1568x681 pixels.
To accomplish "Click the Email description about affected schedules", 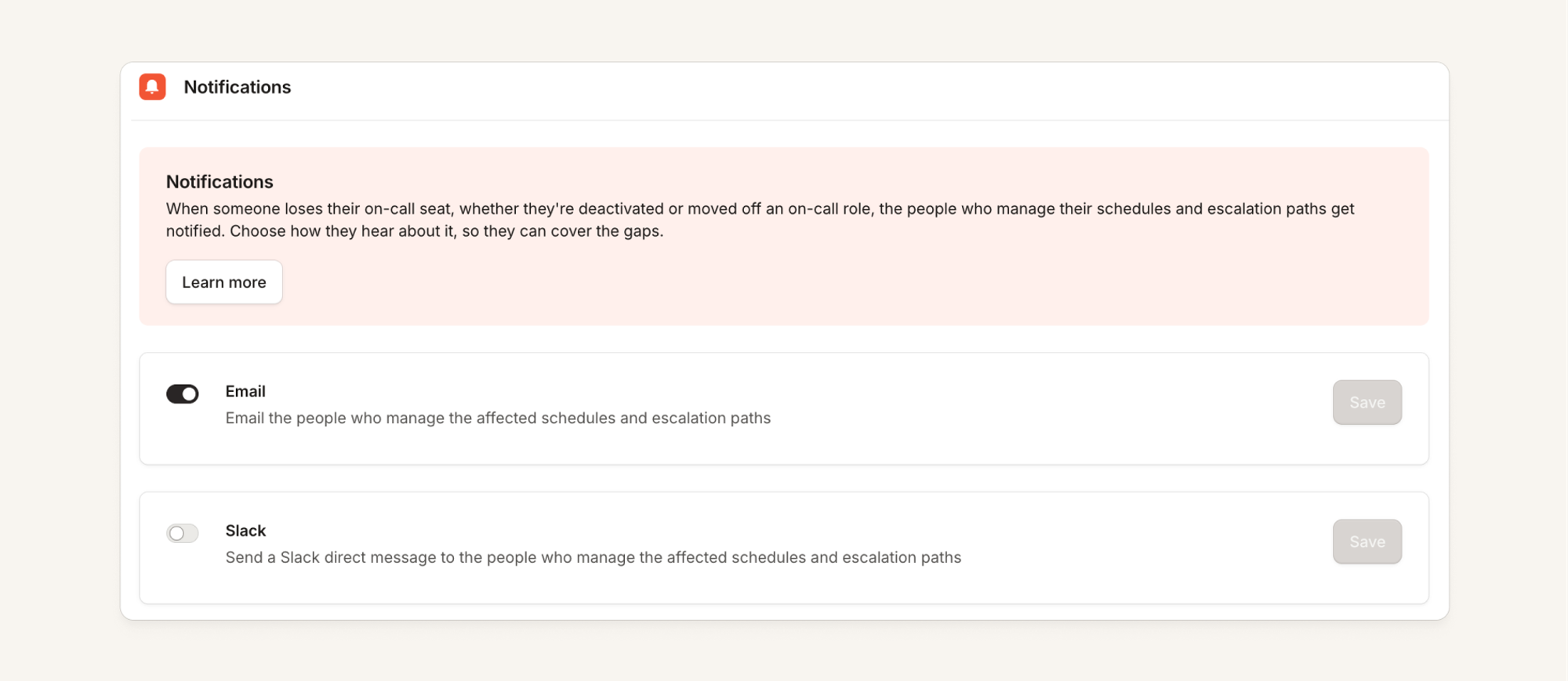I will click(x=498, y=418).
